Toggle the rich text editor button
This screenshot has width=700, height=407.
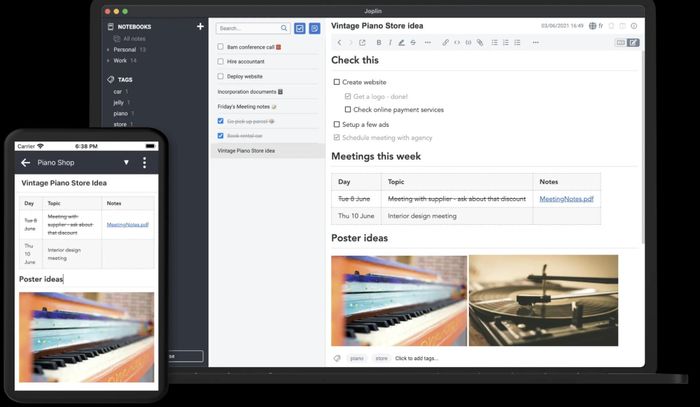[633, 42]
